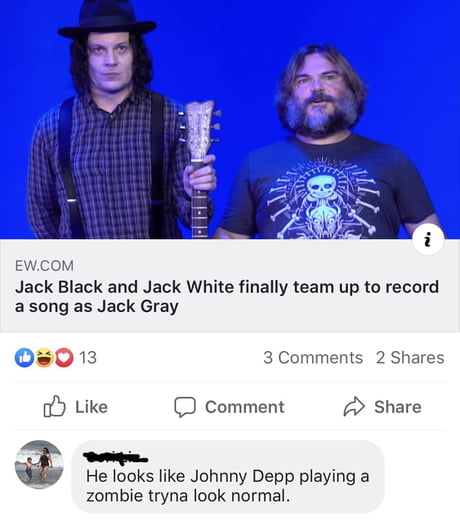Open the Jack Black and Jack White article headline
Image resolution: width=460 pixels, height=521 pixels.
[227, 297]
